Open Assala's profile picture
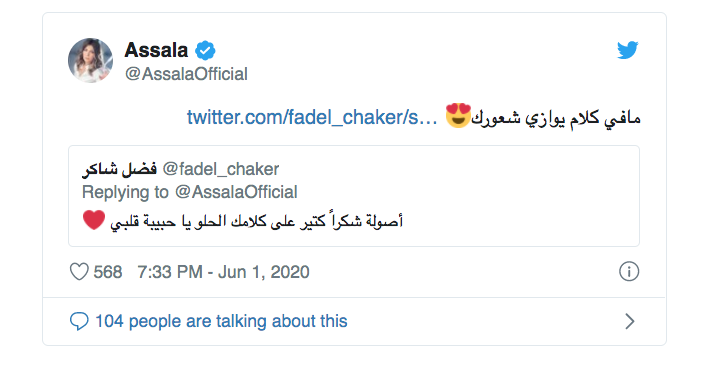The height and width of the screenshot is (367, 710). click(90, 60)
